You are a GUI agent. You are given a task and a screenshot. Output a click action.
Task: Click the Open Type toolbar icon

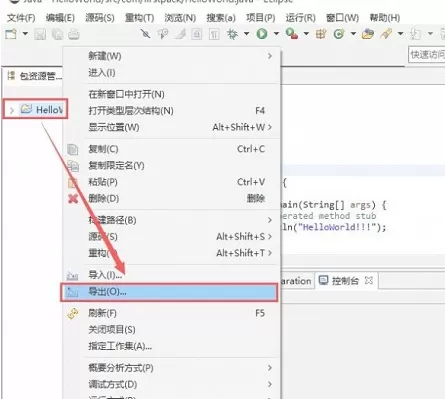pos(368,34)
